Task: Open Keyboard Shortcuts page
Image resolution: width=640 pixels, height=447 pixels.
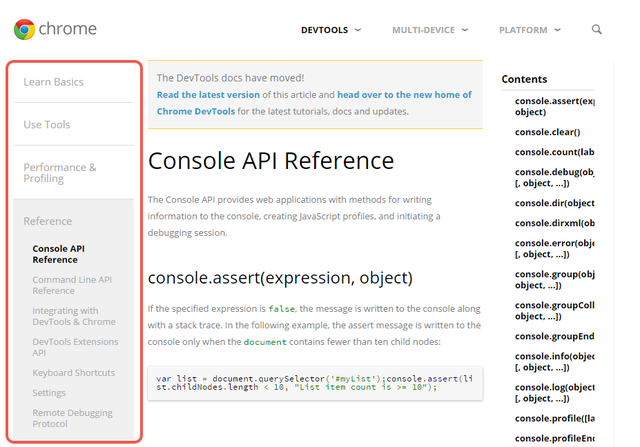Action: pyautogui.click(x=73, y=373)
